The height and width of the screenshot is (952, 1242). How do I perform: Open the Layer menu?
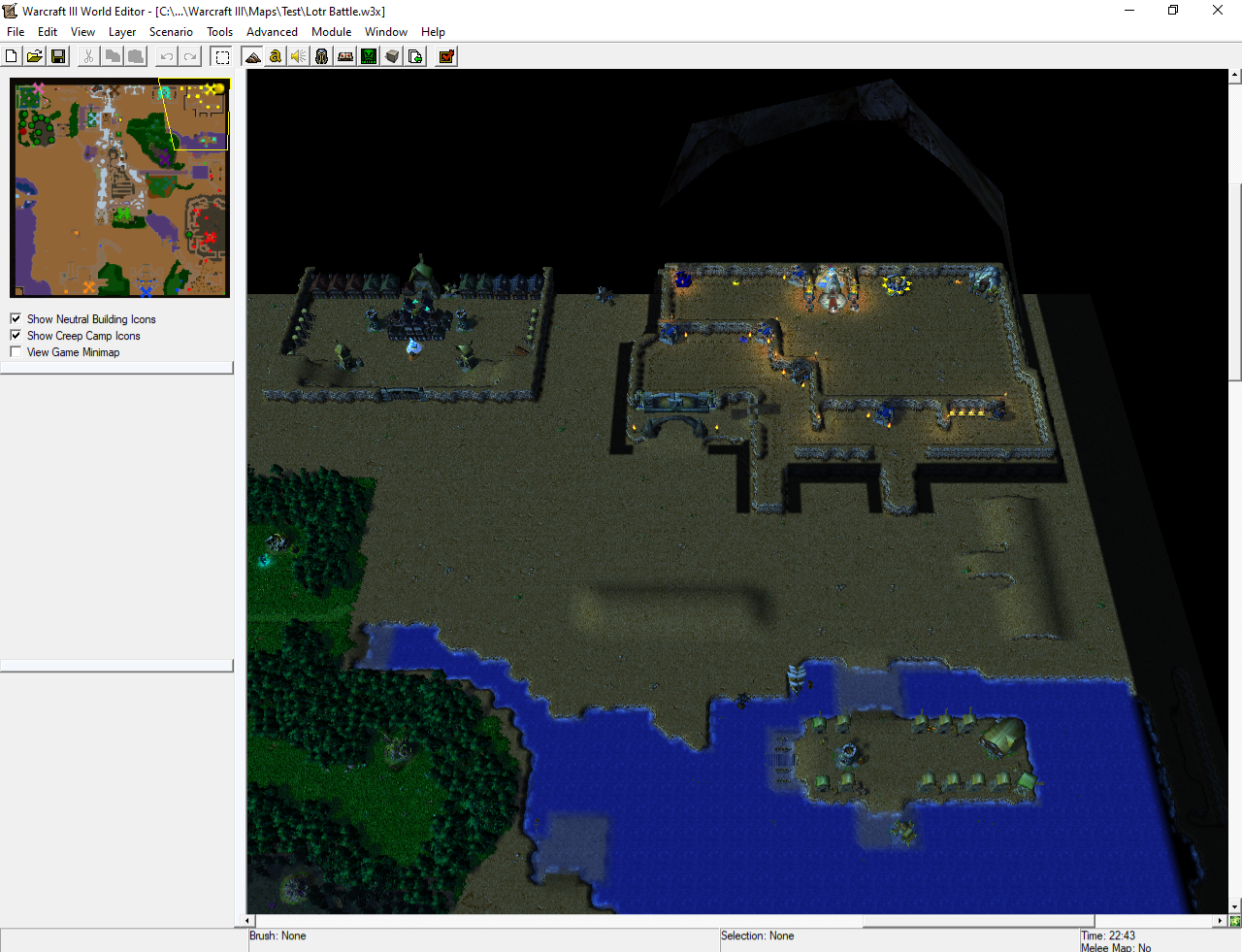pyautogui.click(x=122, y=32)
